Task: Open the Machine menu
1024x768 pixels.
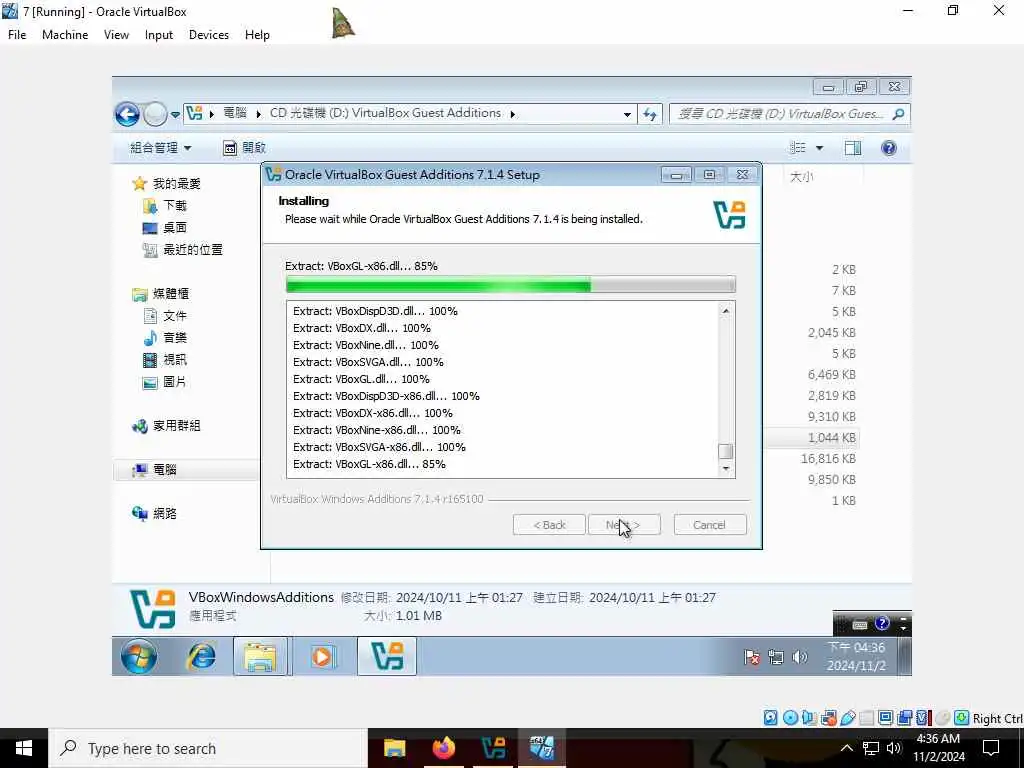Action: (65, 35)
